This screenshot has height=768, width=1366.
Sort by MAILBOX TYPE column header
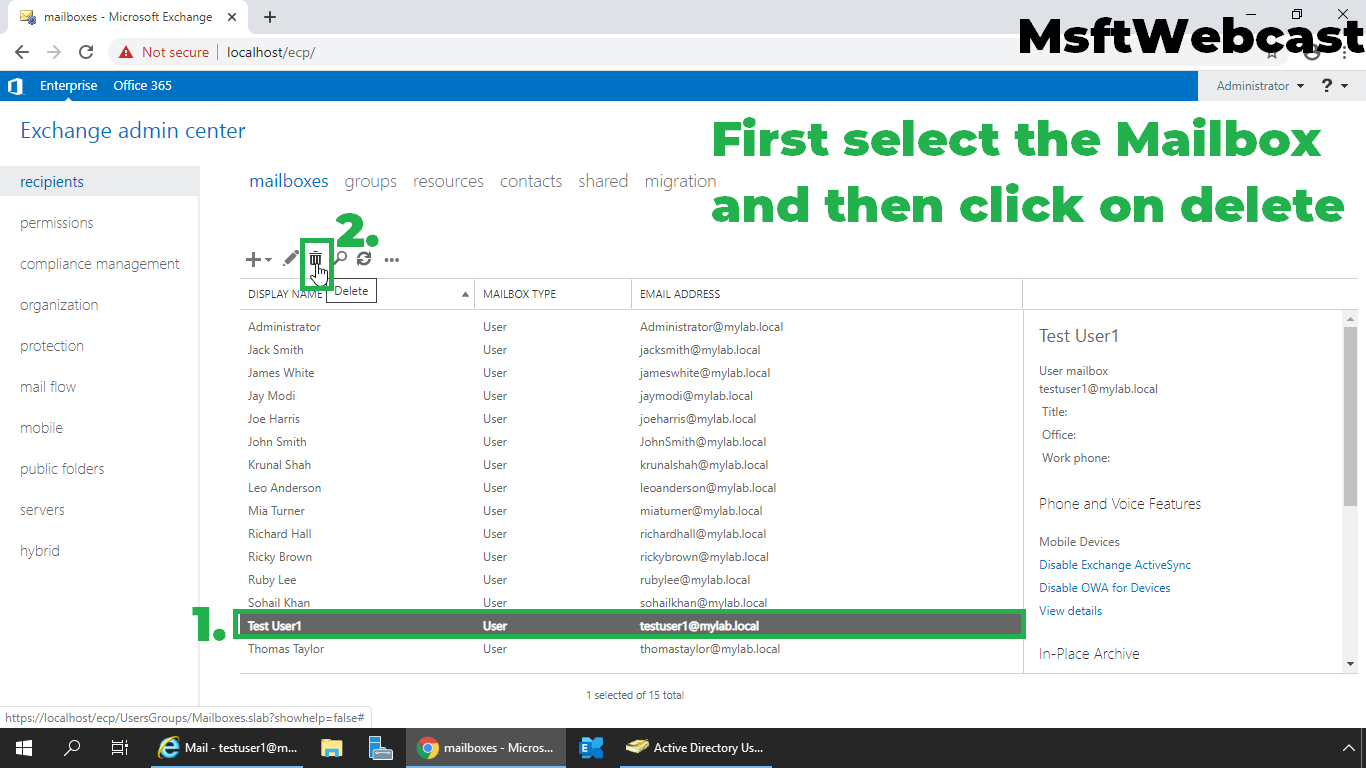click(x=553, y=294)
